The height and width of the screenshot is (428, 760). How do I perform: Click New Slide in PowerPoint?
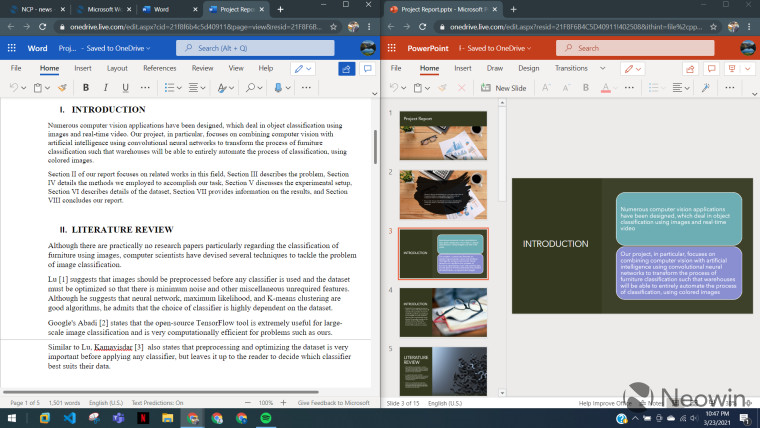tap(503, 88)
